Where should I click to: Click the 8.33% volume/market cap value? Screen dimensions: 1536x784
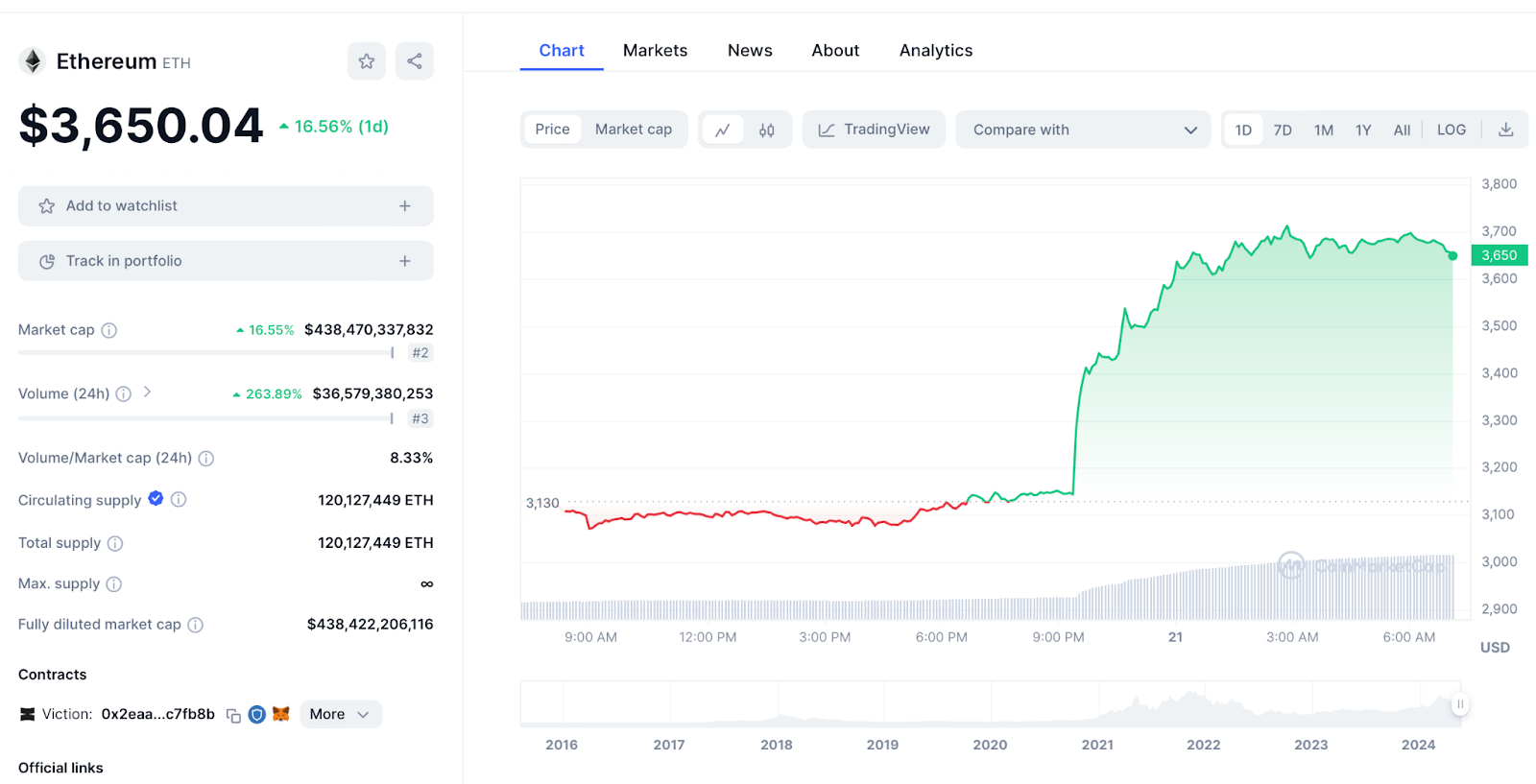click(412, 459)
